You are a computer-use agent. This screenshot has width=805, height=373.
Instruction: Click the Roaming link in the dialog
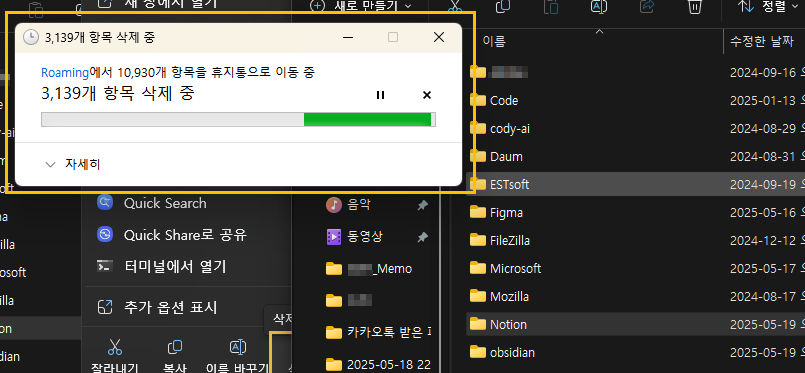pyautogui.click(x=65, y=72)
